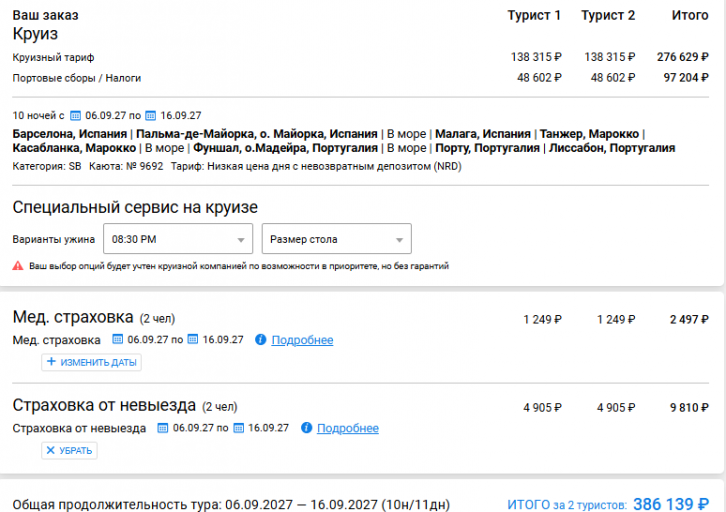Click Турист 1 Страховка от невыезда 4 905 ₽

[x=542, y=407]
